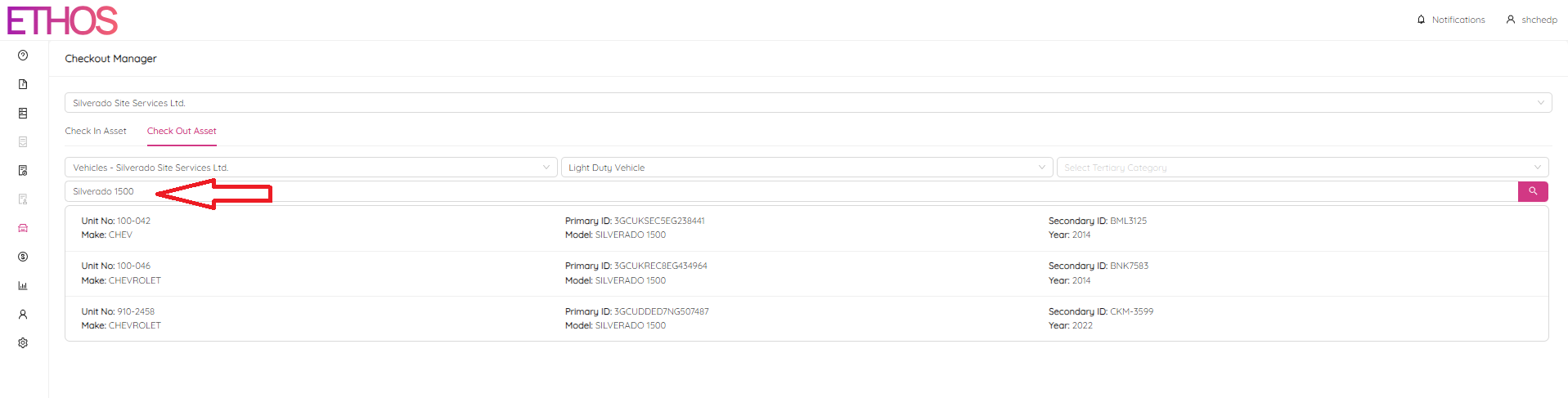
Task: Open the Vehicles primary category dropdown
Action: [311, 168]
